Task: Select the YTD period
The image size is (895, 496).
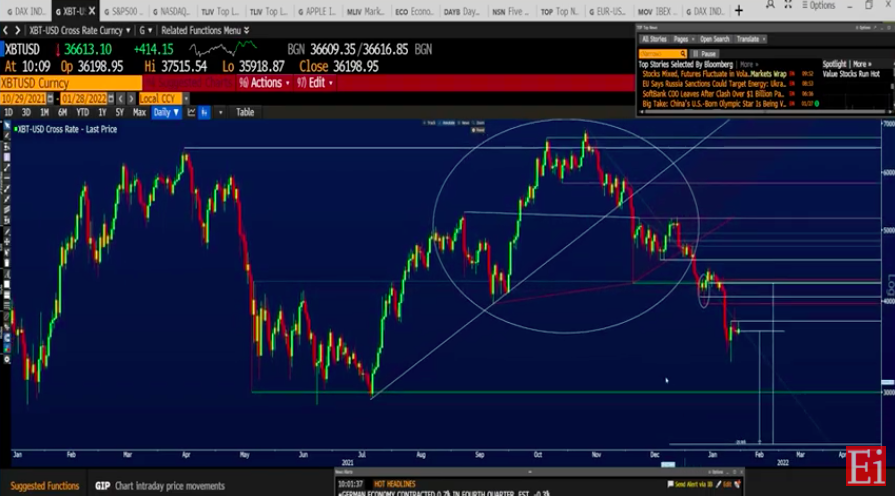Action: [x=83, y=112]
